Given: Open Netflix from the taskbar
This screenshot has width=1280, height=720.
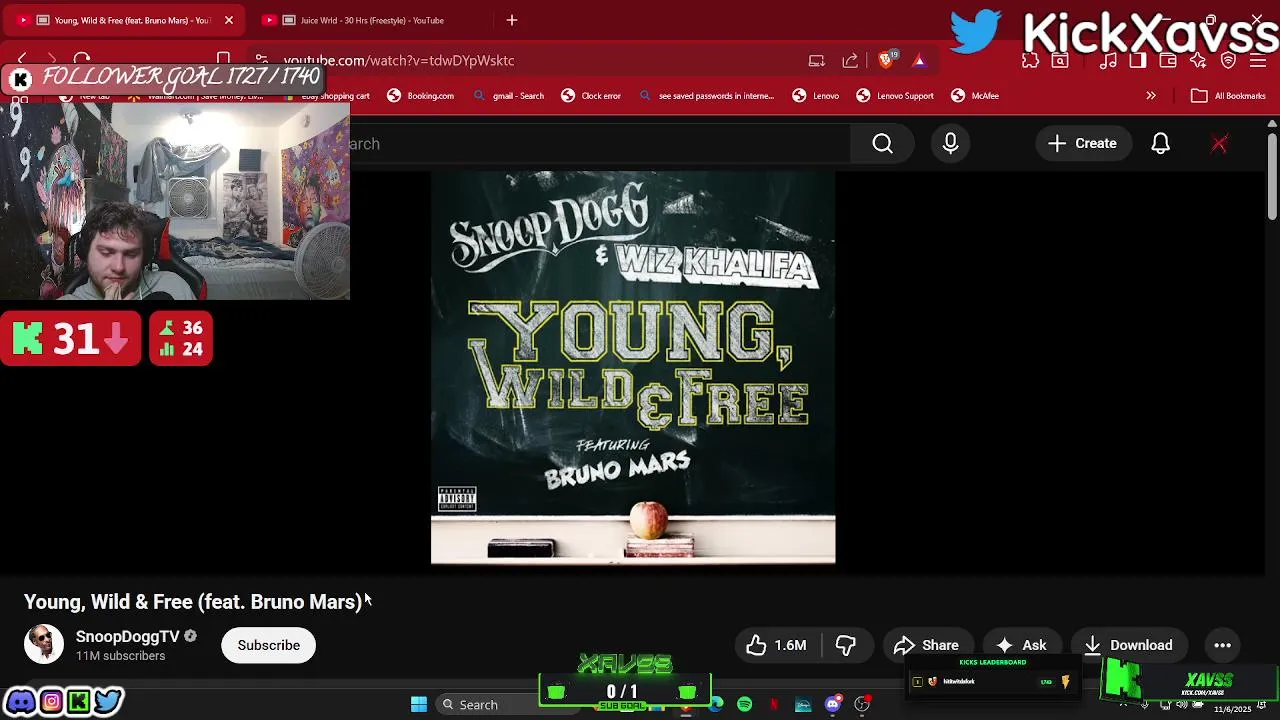Looking at the screenshot, I should tap(774, 705).
